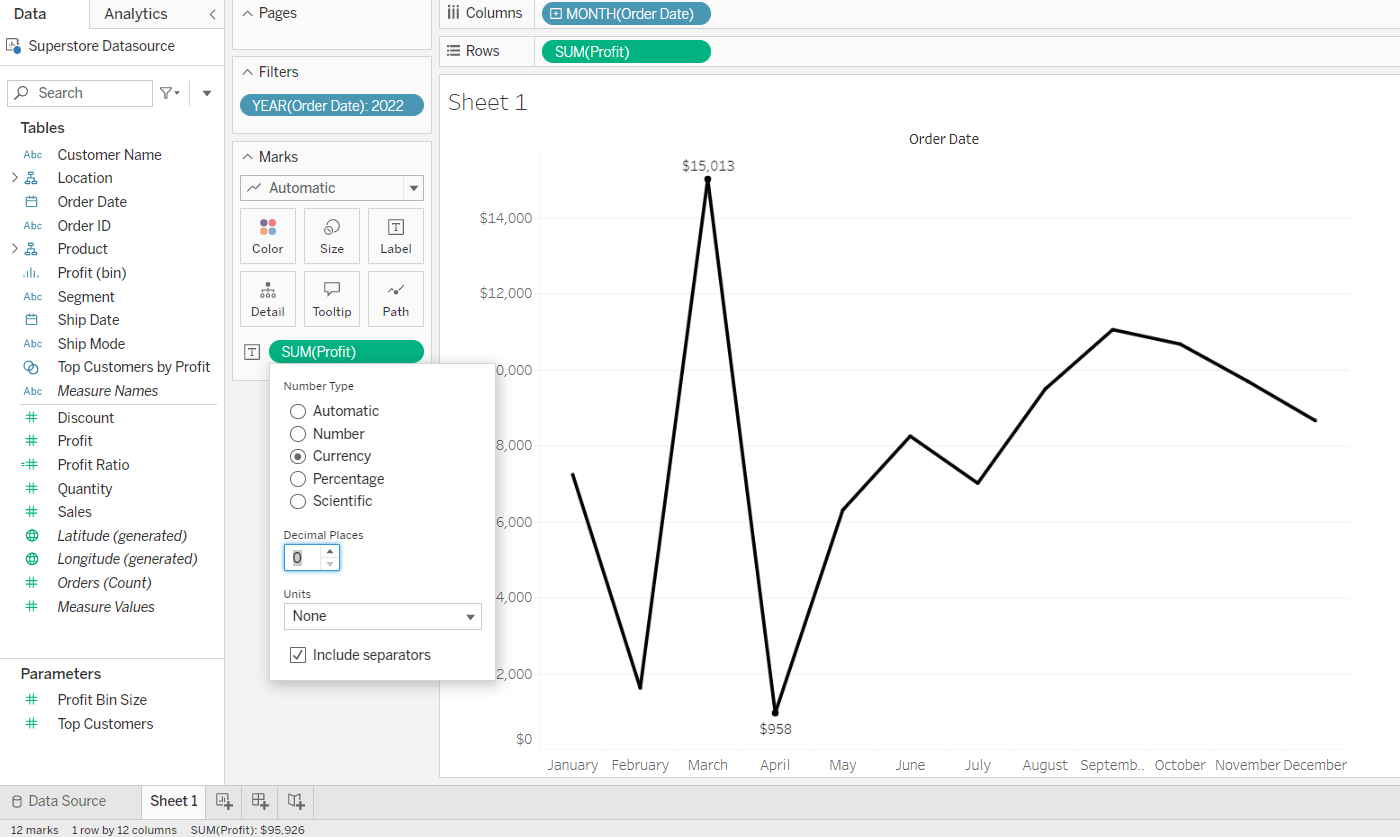Click the new story icon

coord(296,801)
